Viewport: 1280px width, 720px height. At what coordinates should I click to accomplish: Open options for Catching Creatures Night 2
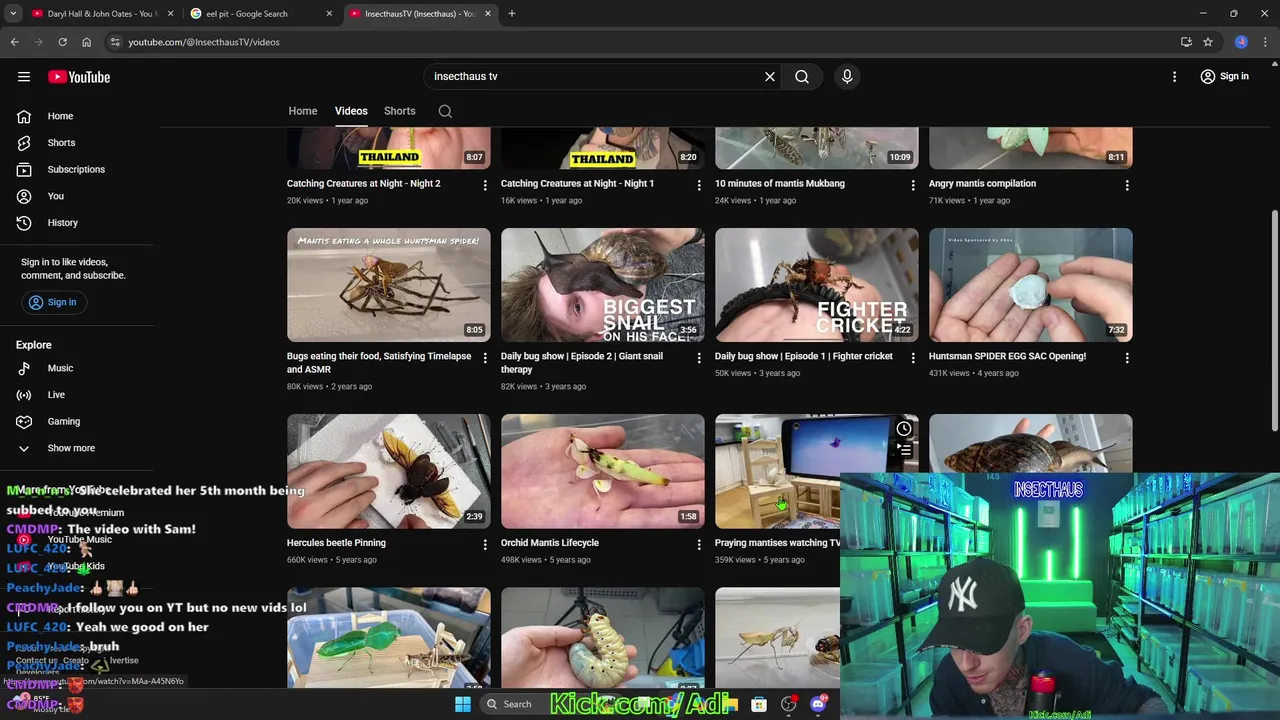485,185
